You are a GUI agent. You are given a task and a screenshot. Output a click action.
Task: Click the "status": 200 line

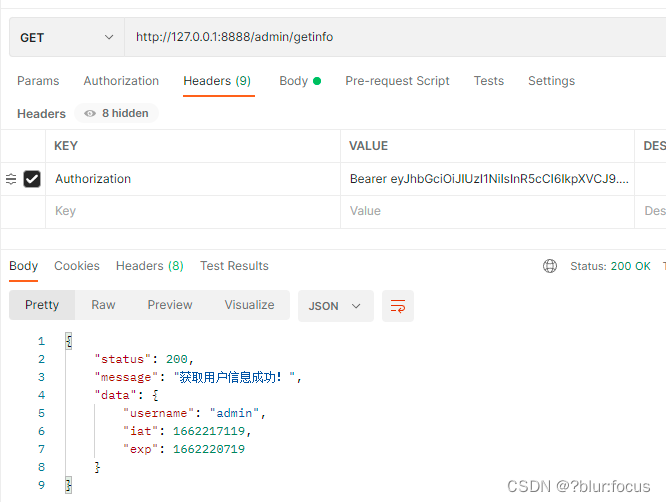coord(144,359)
